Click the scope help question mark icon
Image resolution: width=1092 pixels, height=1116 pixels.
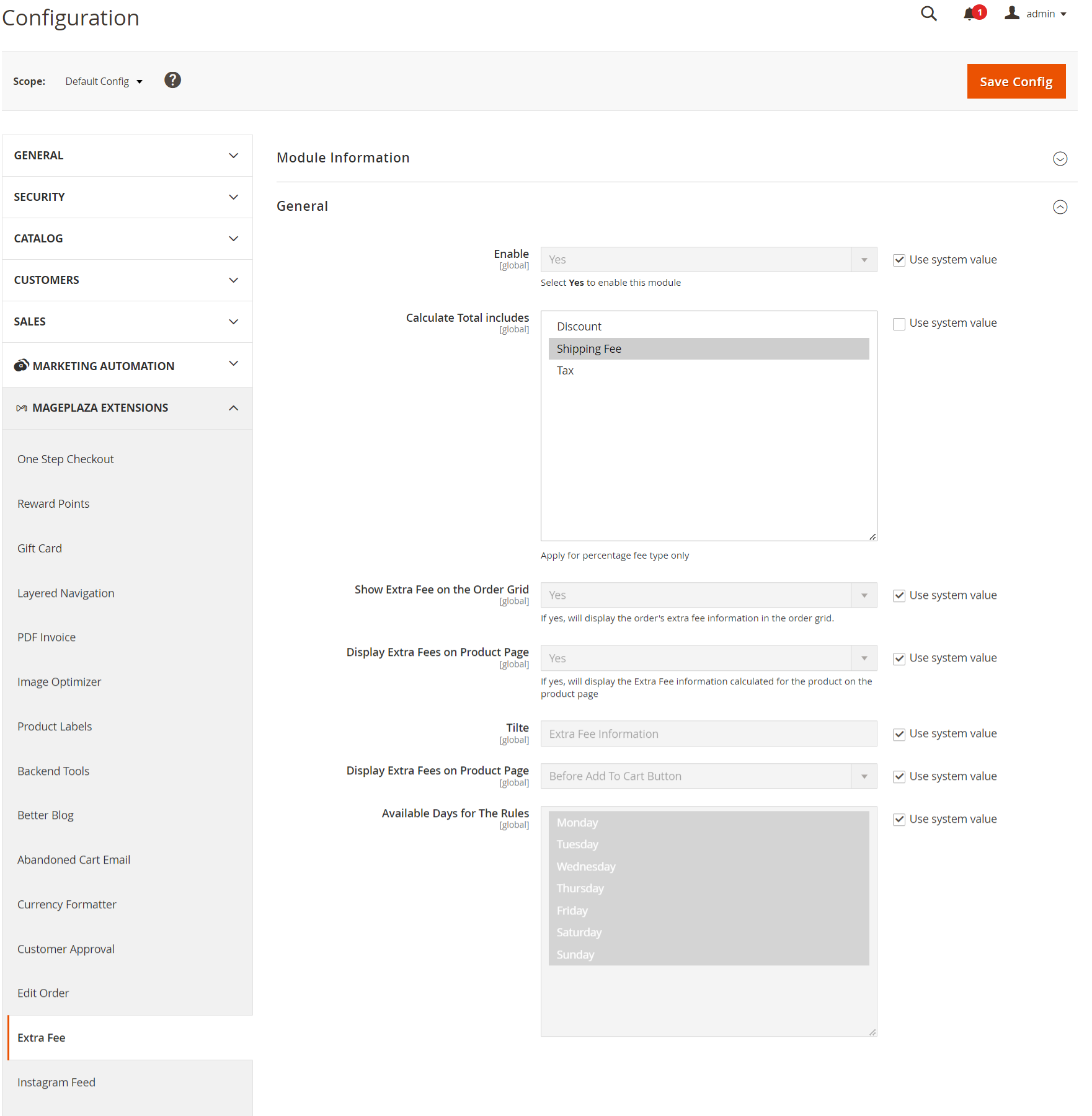[172, 80]
